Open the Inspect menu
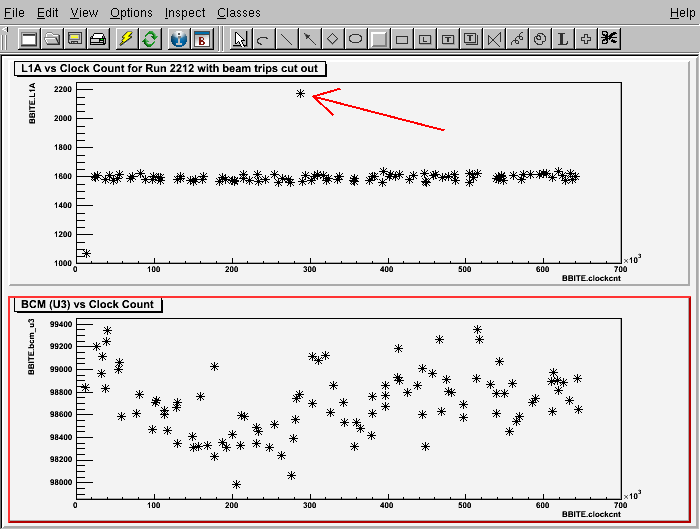 [x=185, y=13]
